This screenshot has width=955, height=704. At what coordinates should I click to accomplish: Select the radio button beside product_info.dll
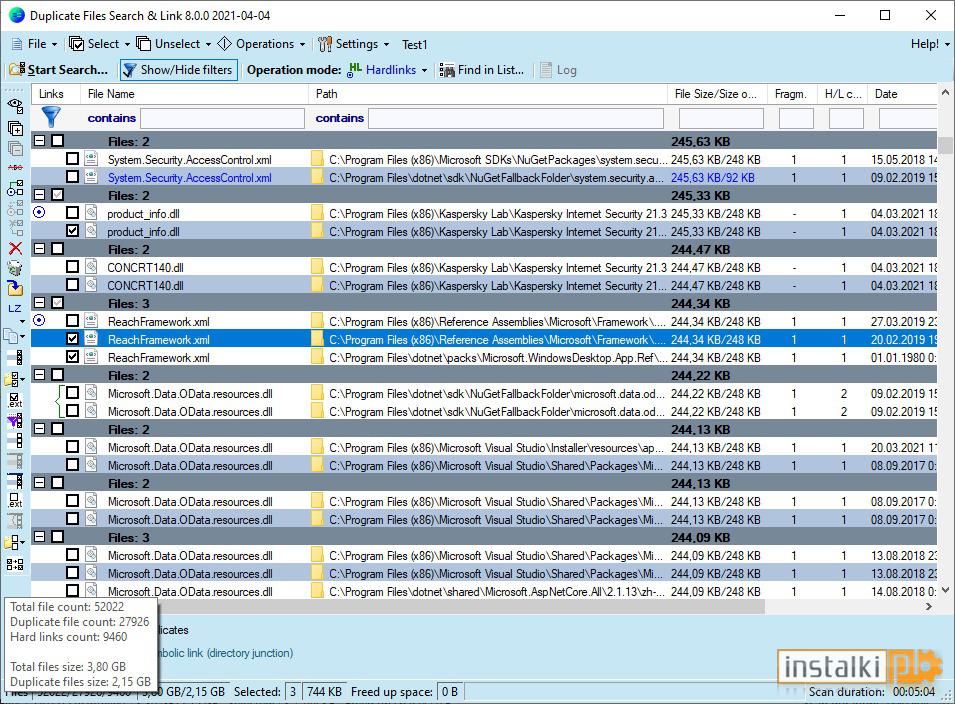coord(39,212)
